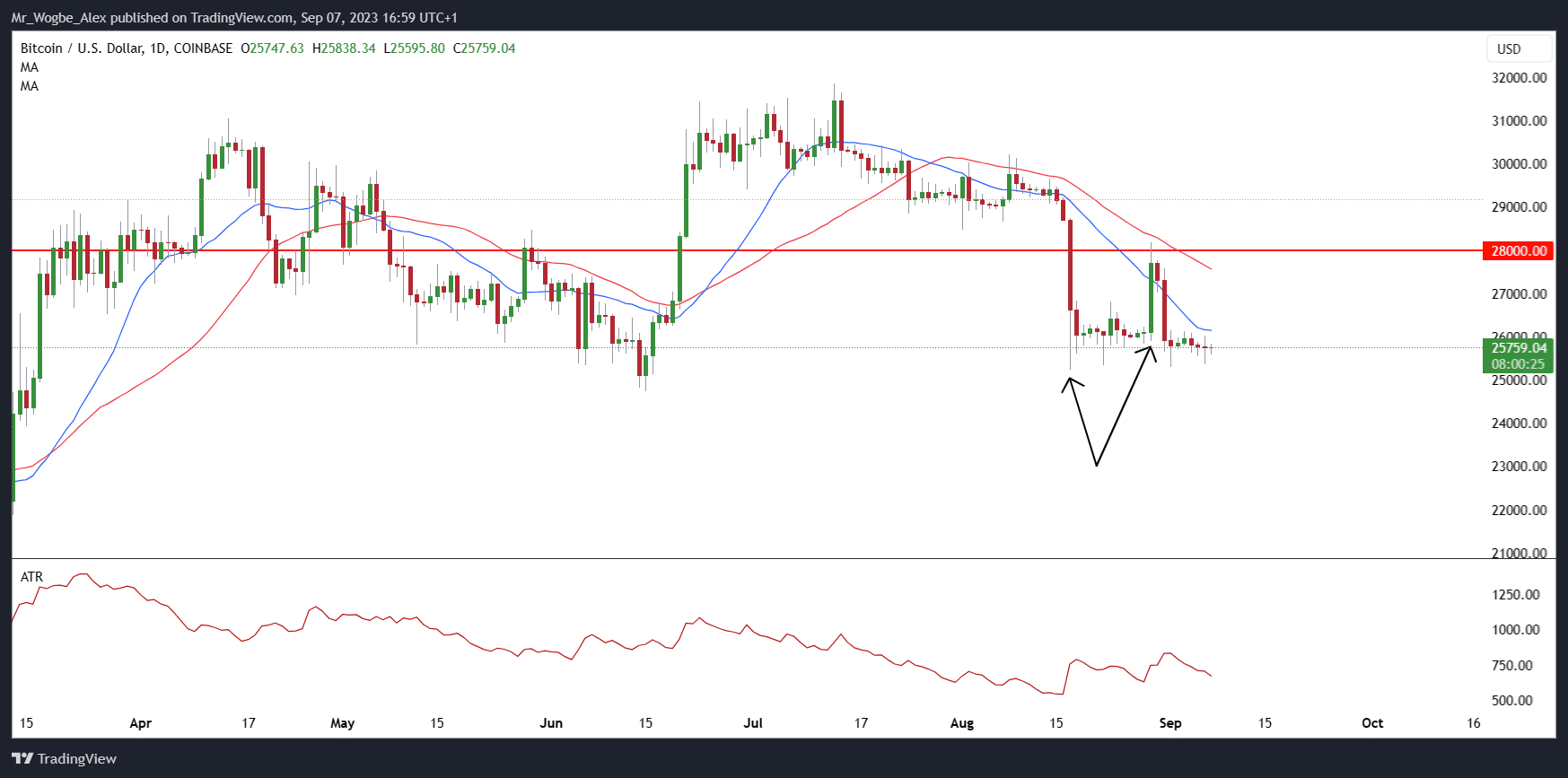Image resolution: width=1568 pixels, height=778 pixels.
Task: Click the 25000.00 price axis label
Action: (1519, 380)
